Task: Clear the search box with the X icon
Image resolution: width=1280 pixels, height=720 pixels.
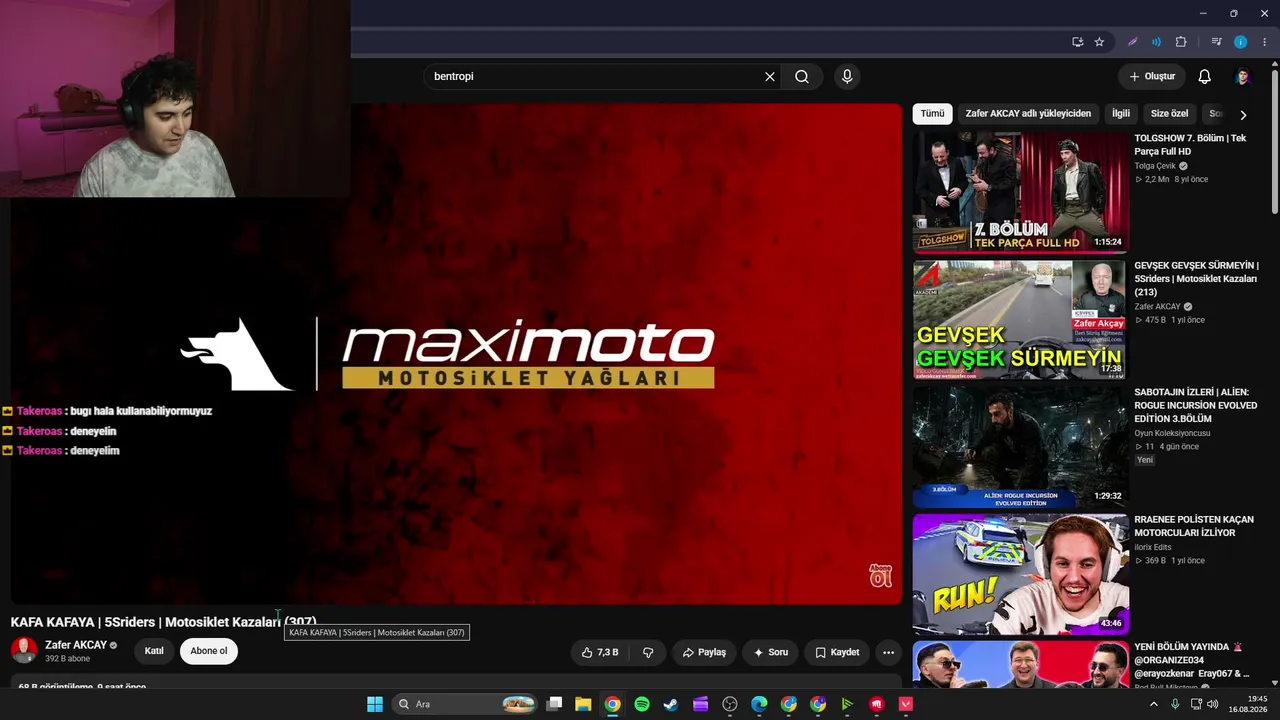Action: pyautogui.click(x=770, y=77)
